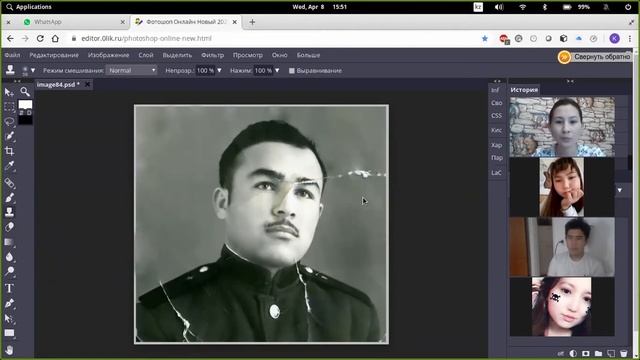Click the trash delete icon in panel footer

[623, 353]
